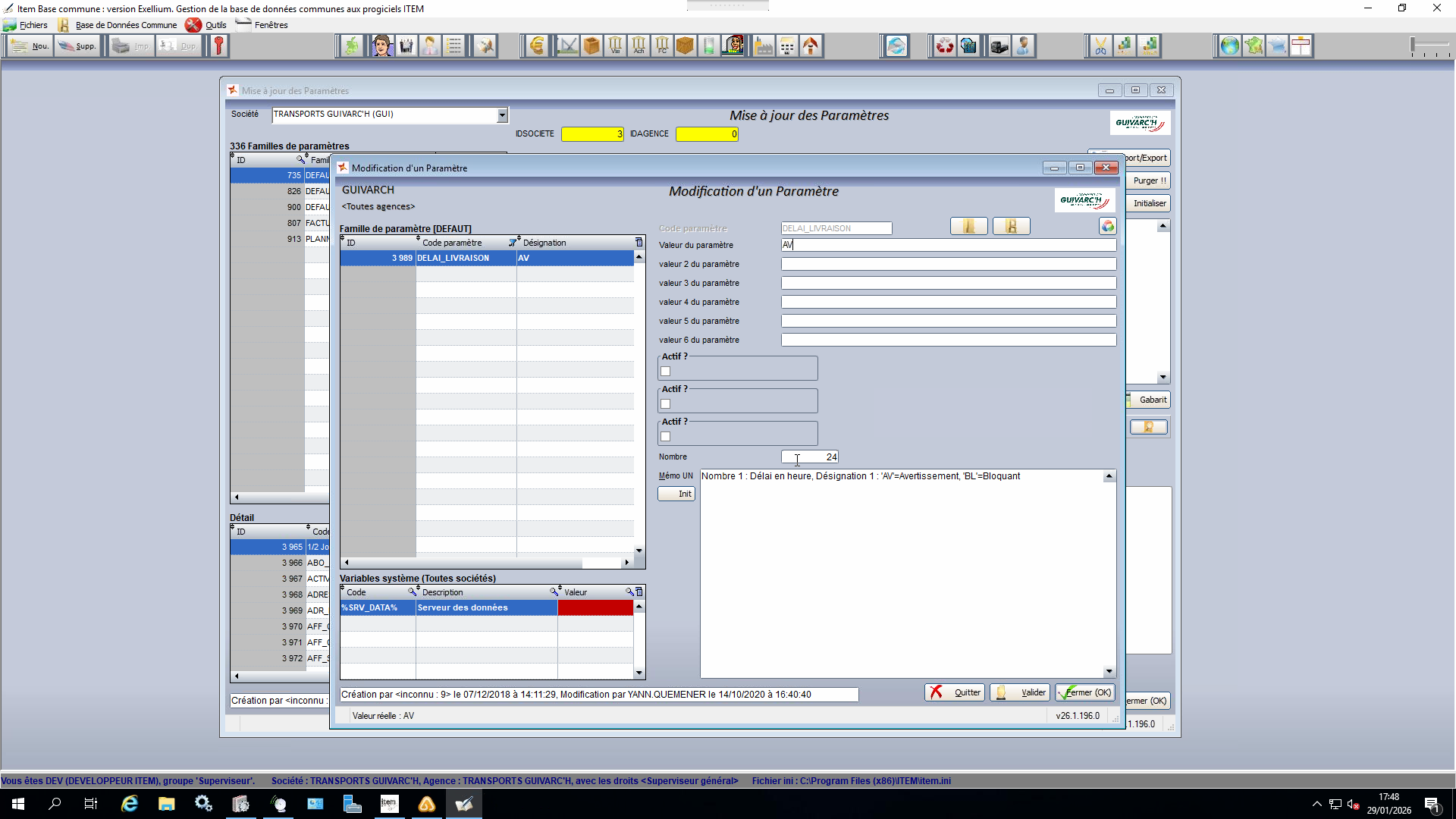
Task: Click the scissors toolbar icon
Action: click(1100, 46)
